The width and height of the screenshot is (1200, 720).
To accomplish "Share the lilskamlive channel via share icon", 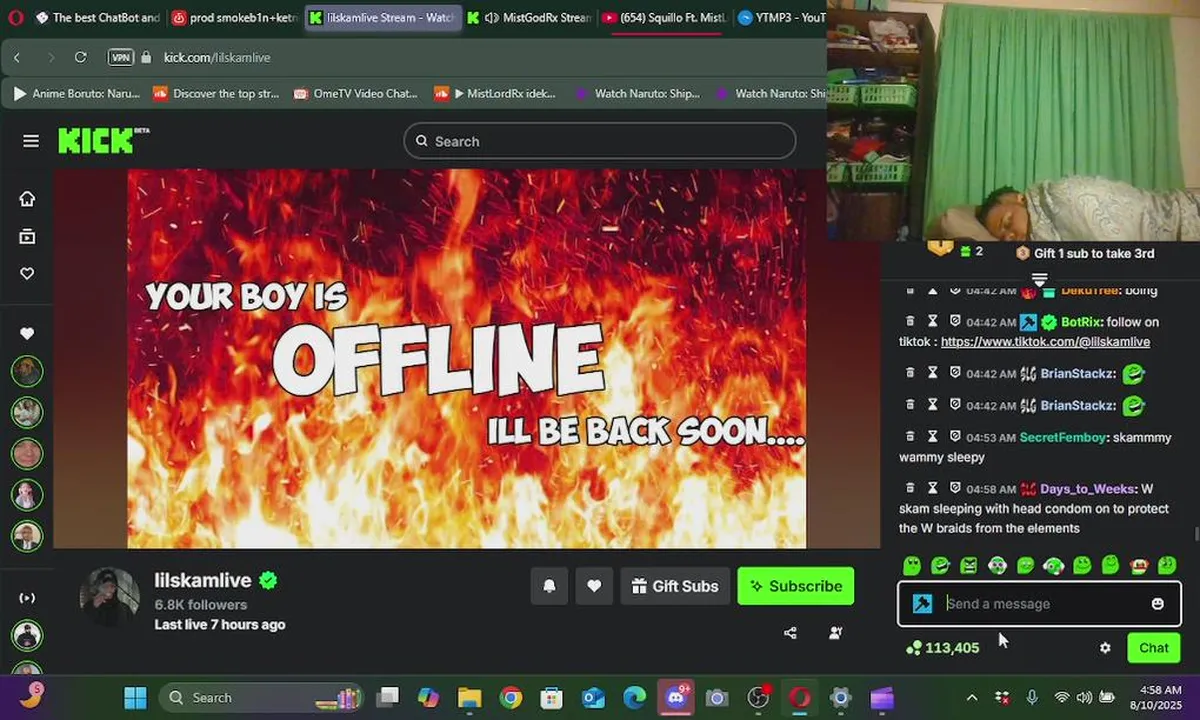I will [790, 632].
